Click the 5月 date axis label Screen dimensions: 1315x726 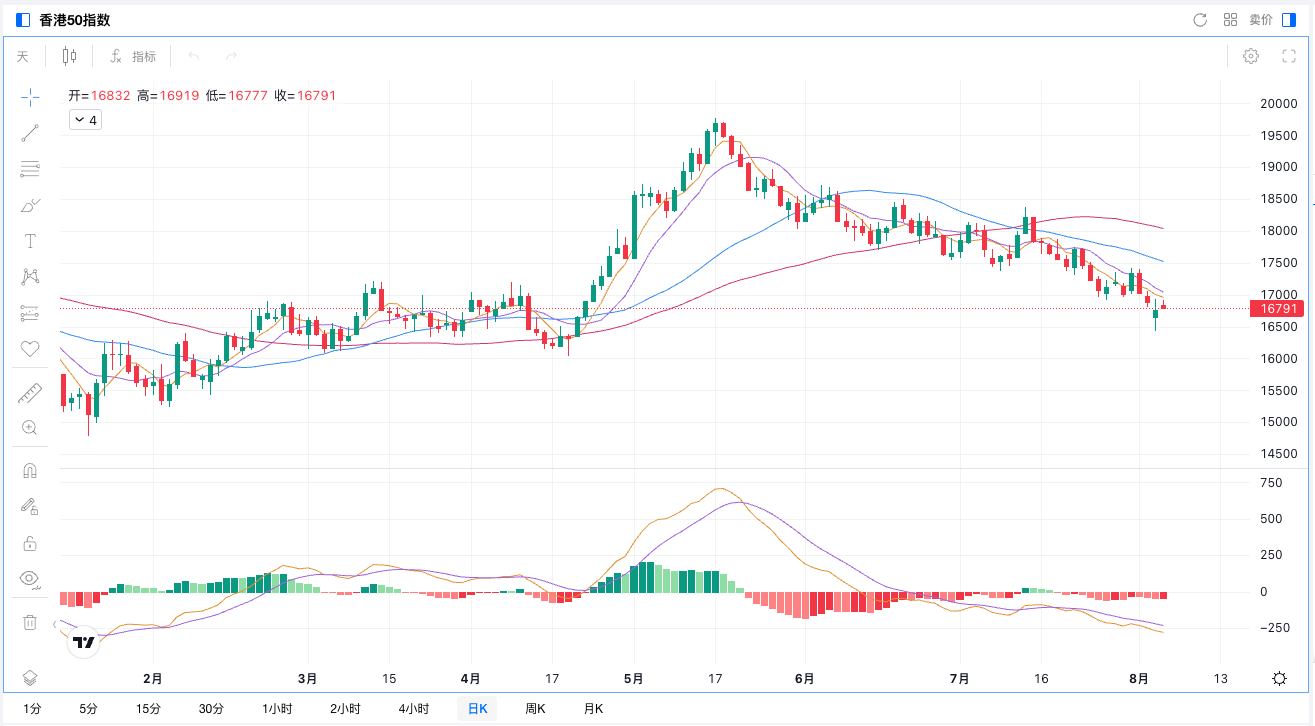(x=632, y=678)
